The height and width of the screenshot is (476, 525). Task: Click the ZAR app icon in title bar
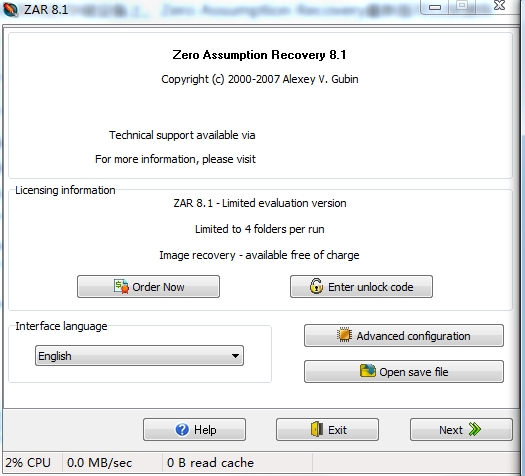coord(10,9)
